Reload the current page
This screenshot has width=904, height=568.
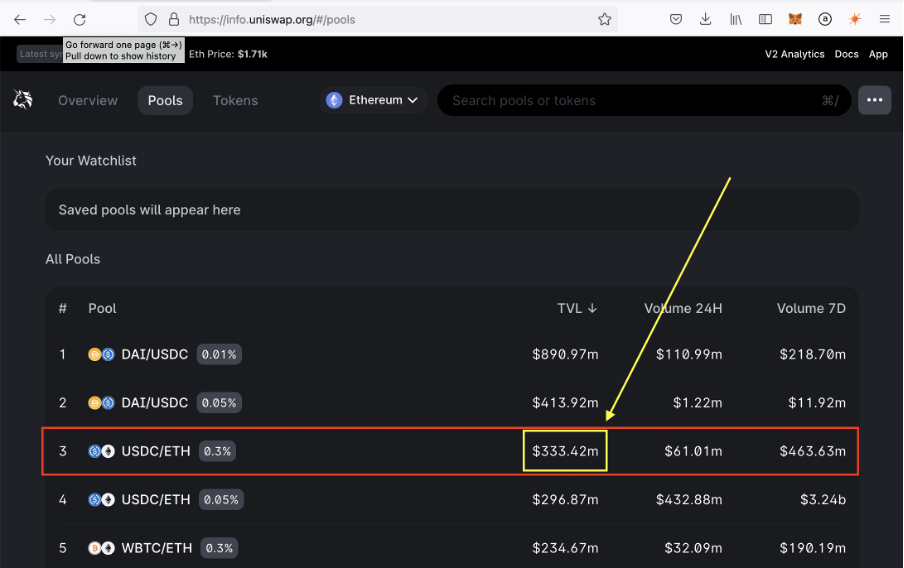pos(80,20)
